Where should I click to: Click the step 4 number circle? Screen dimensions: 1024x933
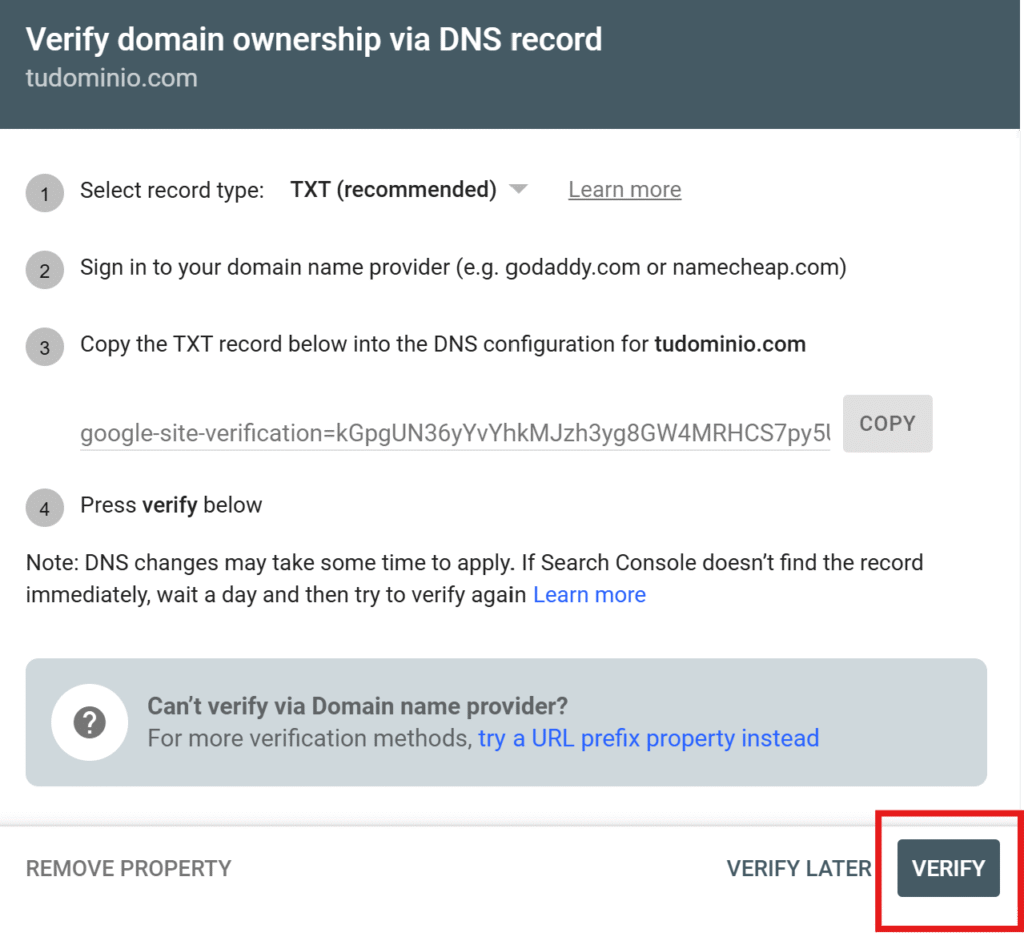click(x=44, y=507)
